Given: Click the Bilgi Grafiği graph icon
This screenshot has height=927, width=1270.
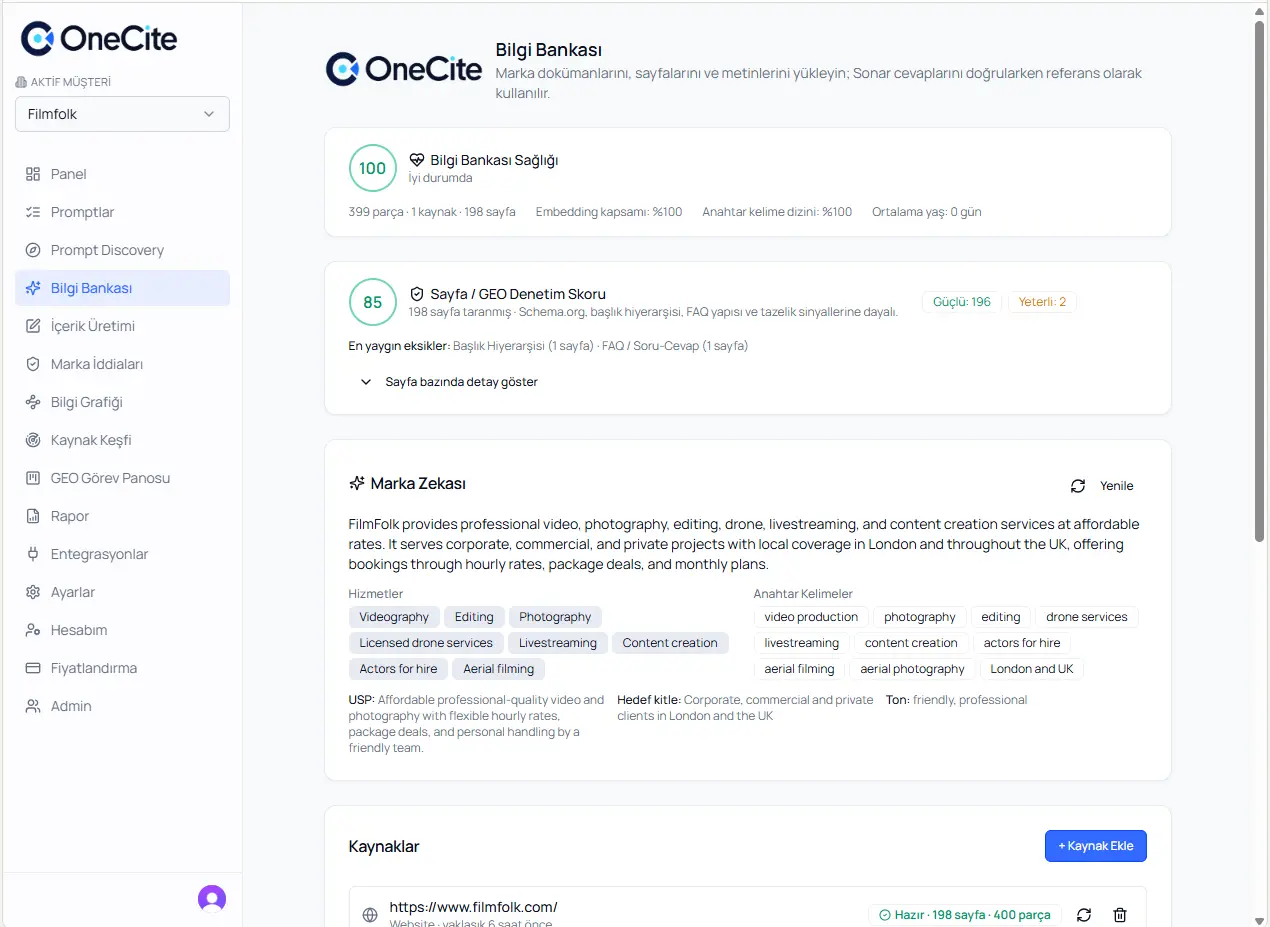Looking at the screenshot, I should (x=33, y=402).
